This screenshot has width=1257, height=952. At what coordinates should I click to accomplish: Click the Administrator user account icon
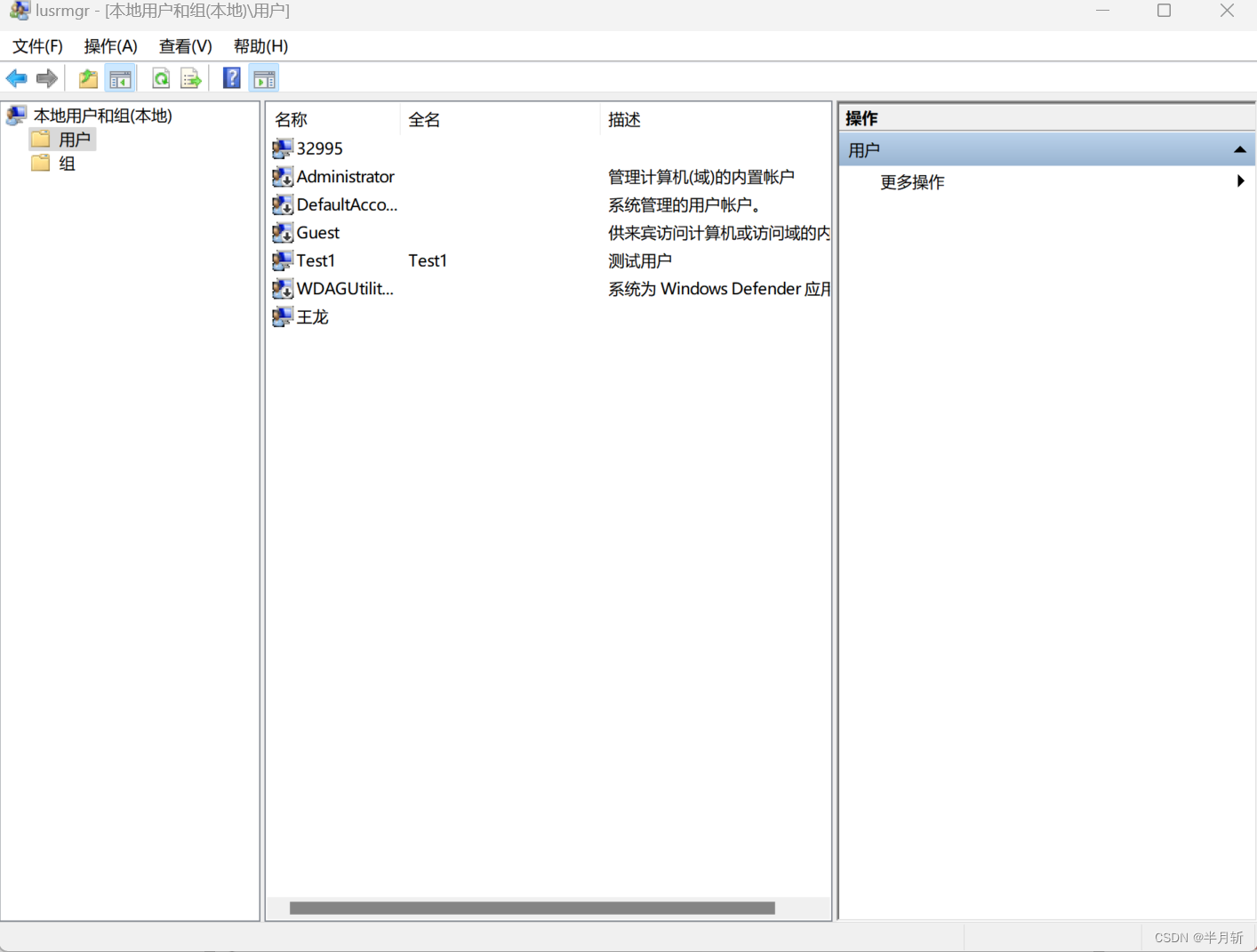283,177
